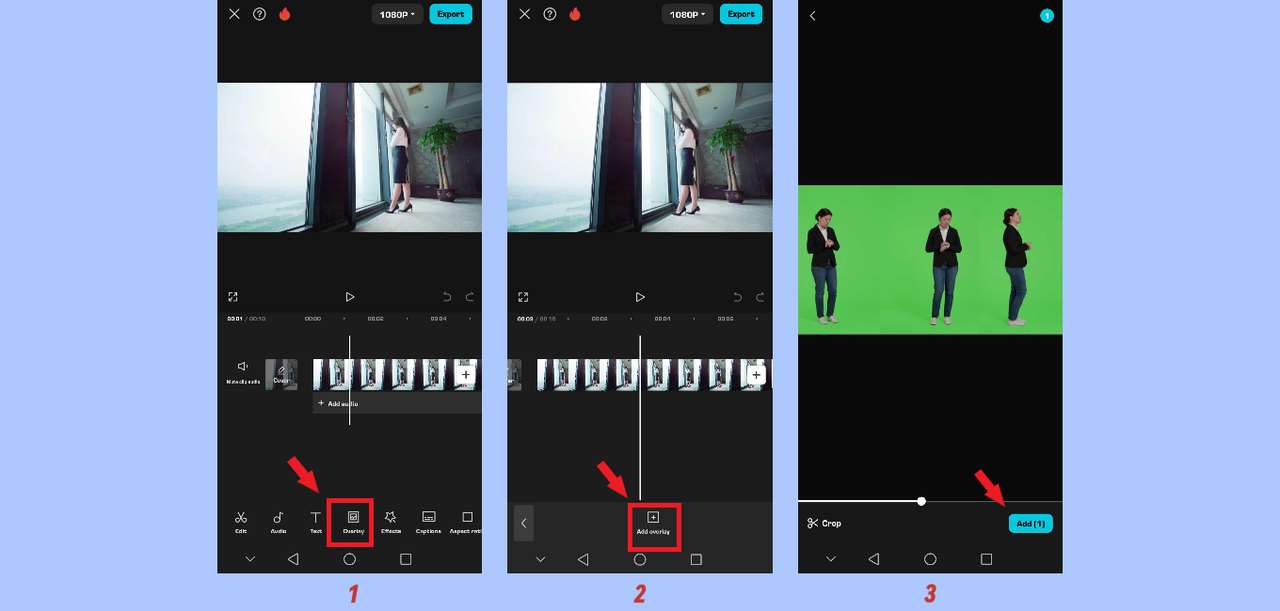Select Edit scissors tool in first screen
1280x611 pixels.
point(241,522)
